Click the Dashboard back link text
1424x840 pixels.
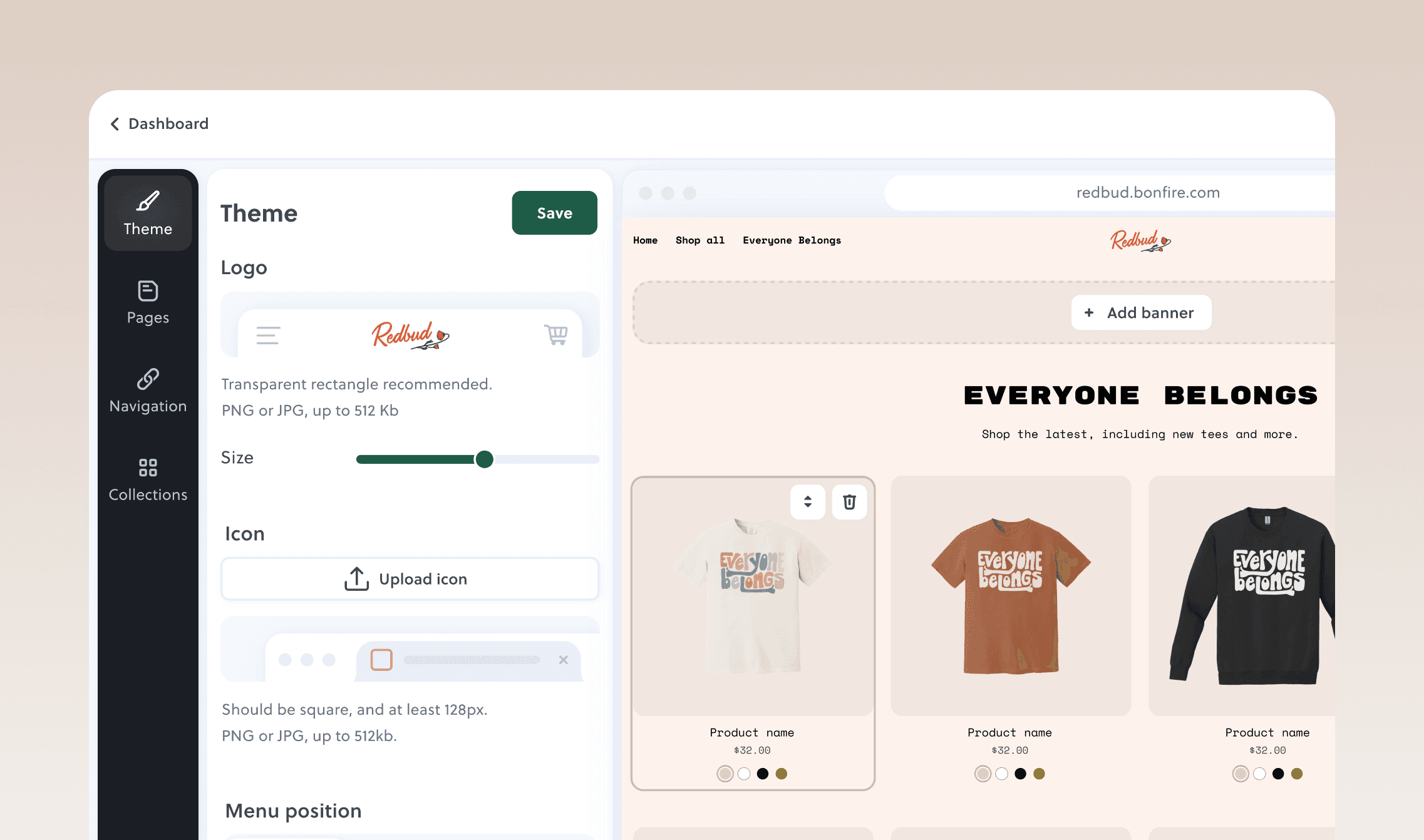(x=168, y=124)
